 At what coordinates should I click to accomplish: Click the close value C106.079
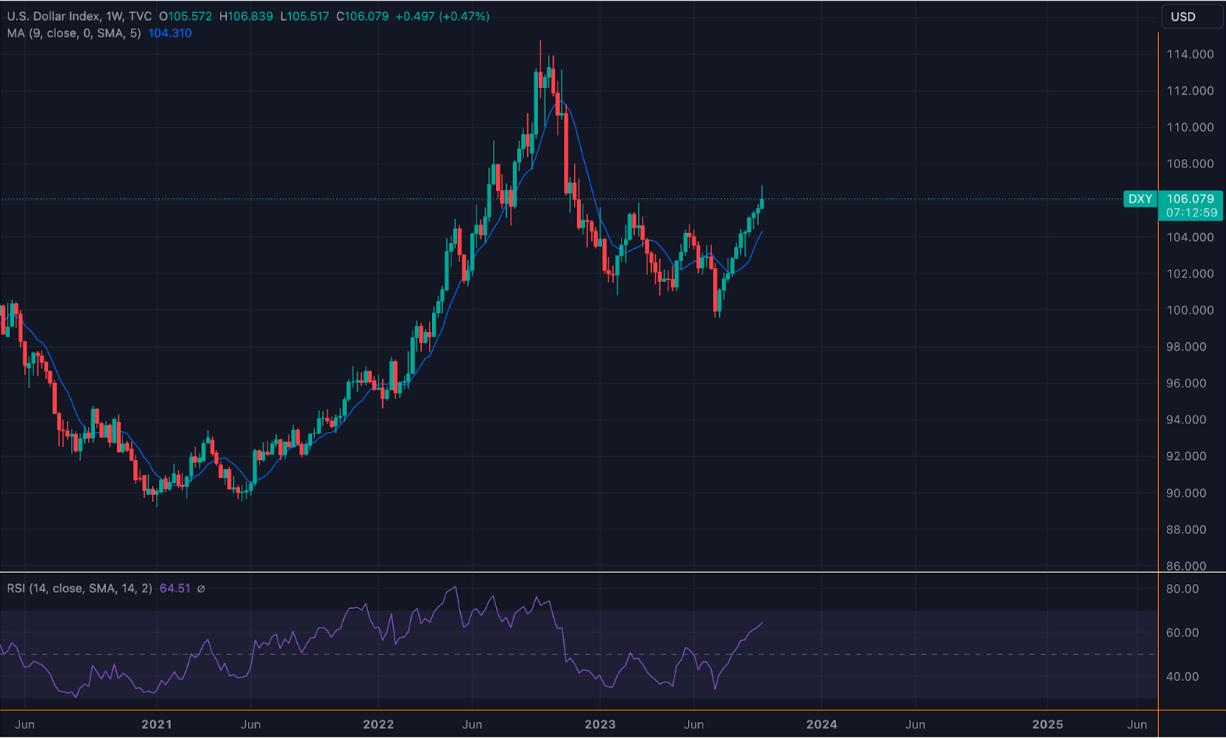(x=364, y=17)
